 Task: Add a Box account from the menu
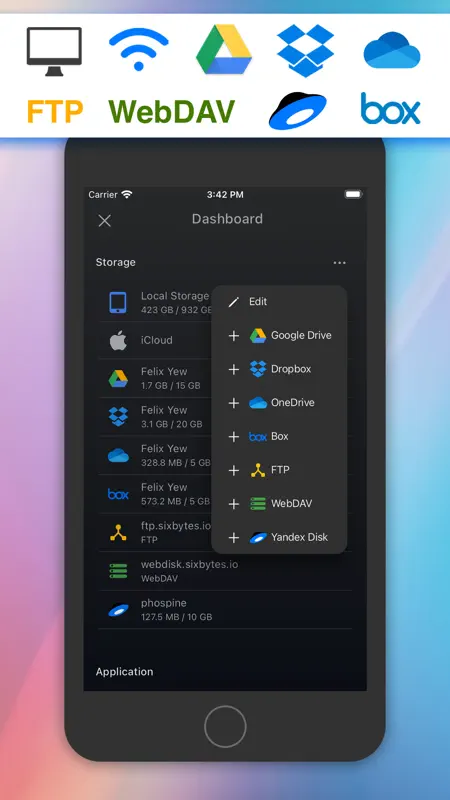click(279, 436)
